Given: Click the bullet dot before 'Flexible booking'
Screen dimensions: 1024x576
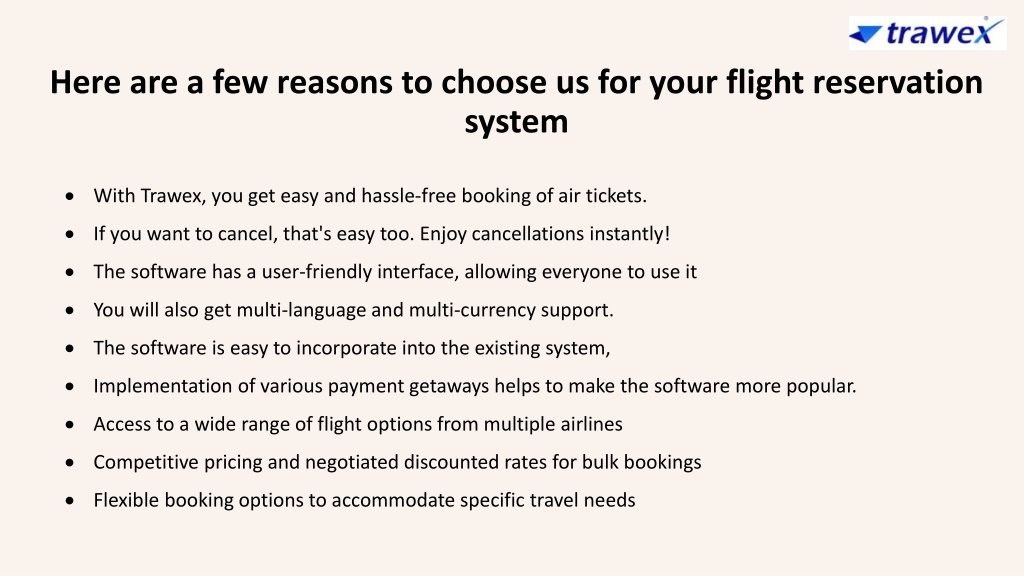Looking at the screenshot, I should pos(70,501).
